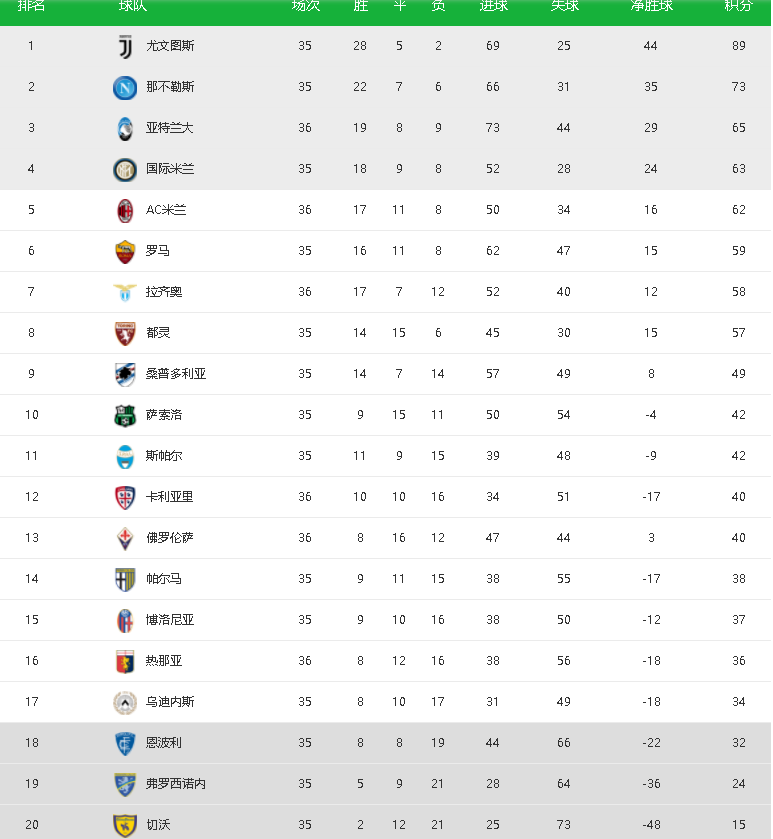773x839 pixels.
Task: Open the 那不勒斯 team name link
Action: click(x=170, y=87)
